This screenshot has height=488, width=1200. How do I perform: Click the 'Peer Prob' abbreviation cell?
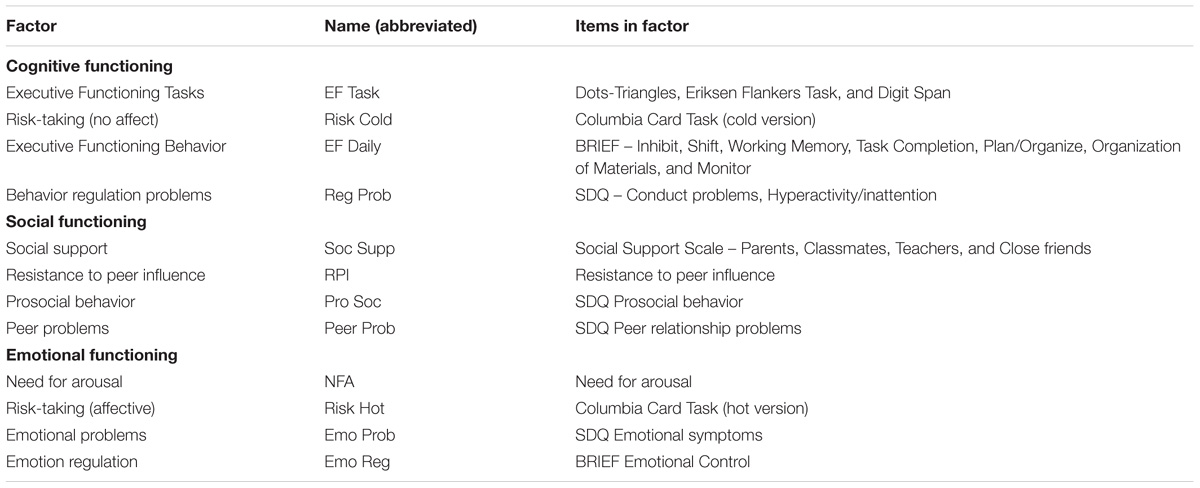pos(360,328)
